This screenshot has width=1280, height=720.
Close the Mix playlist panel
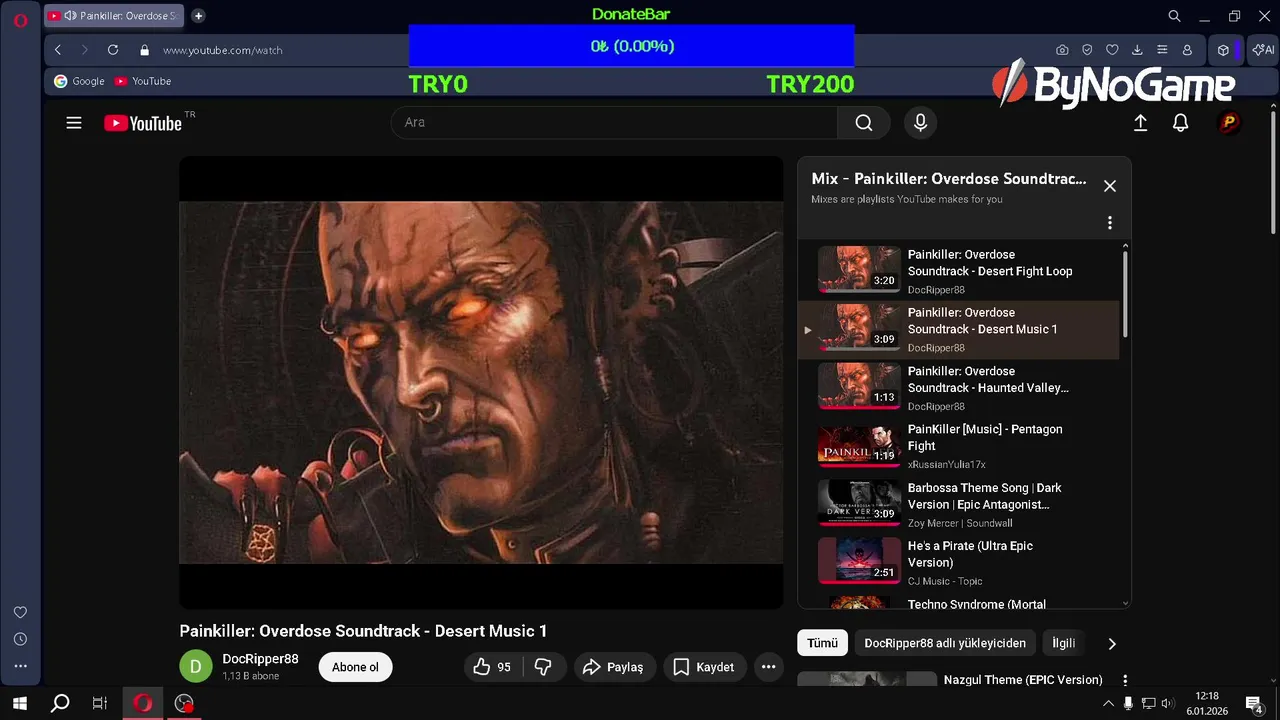(x=1110, y=186)
